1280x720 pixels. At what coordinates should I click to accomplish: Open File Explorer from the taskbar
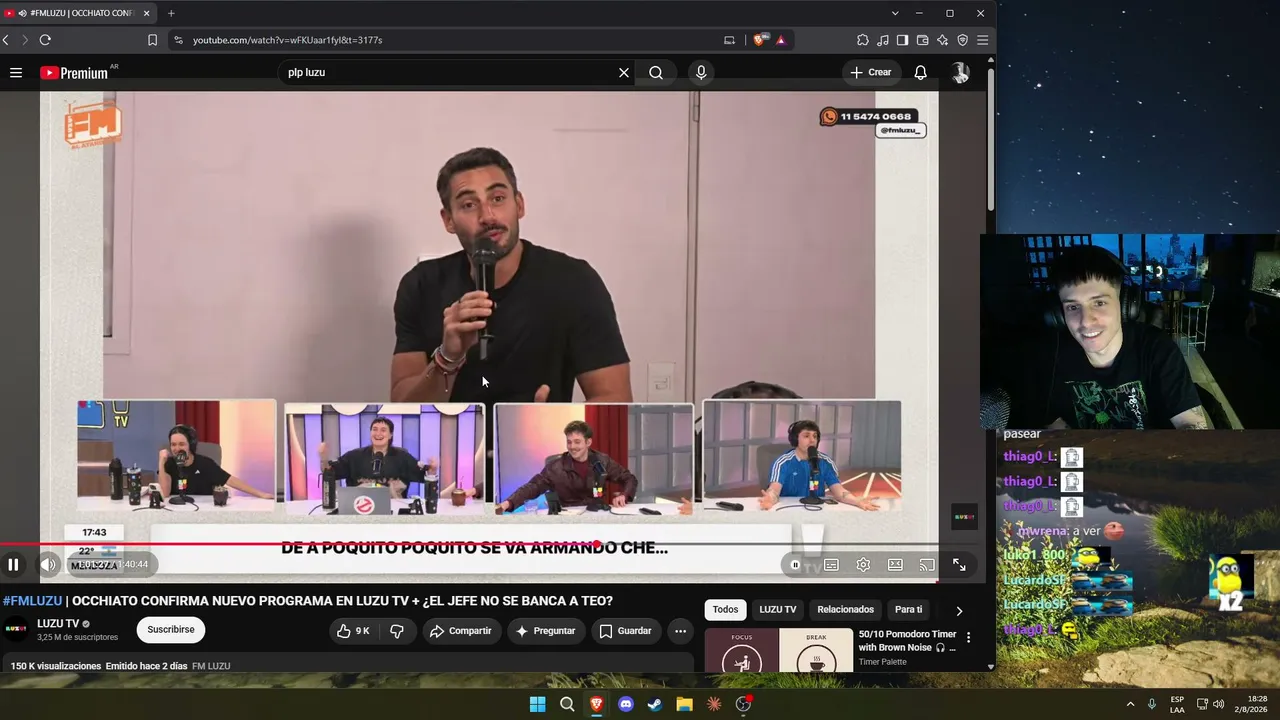pos(684,704)
